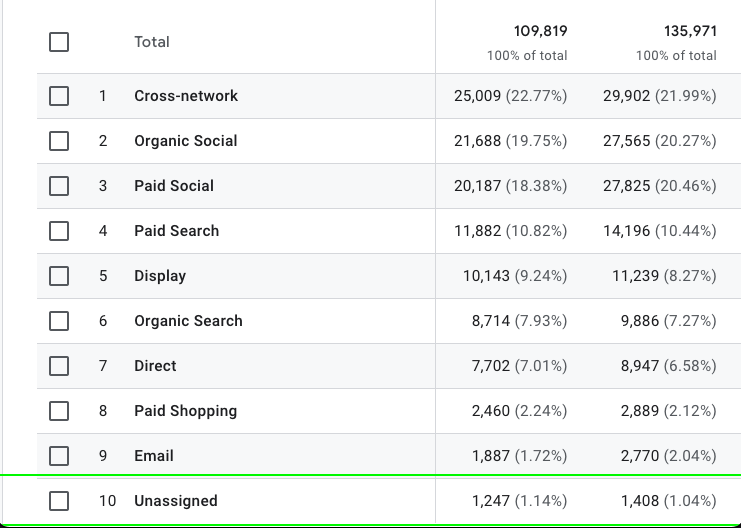The image size is (741, 528).
Task: Mark the Display row checkbox
Action: pos(59,276)
